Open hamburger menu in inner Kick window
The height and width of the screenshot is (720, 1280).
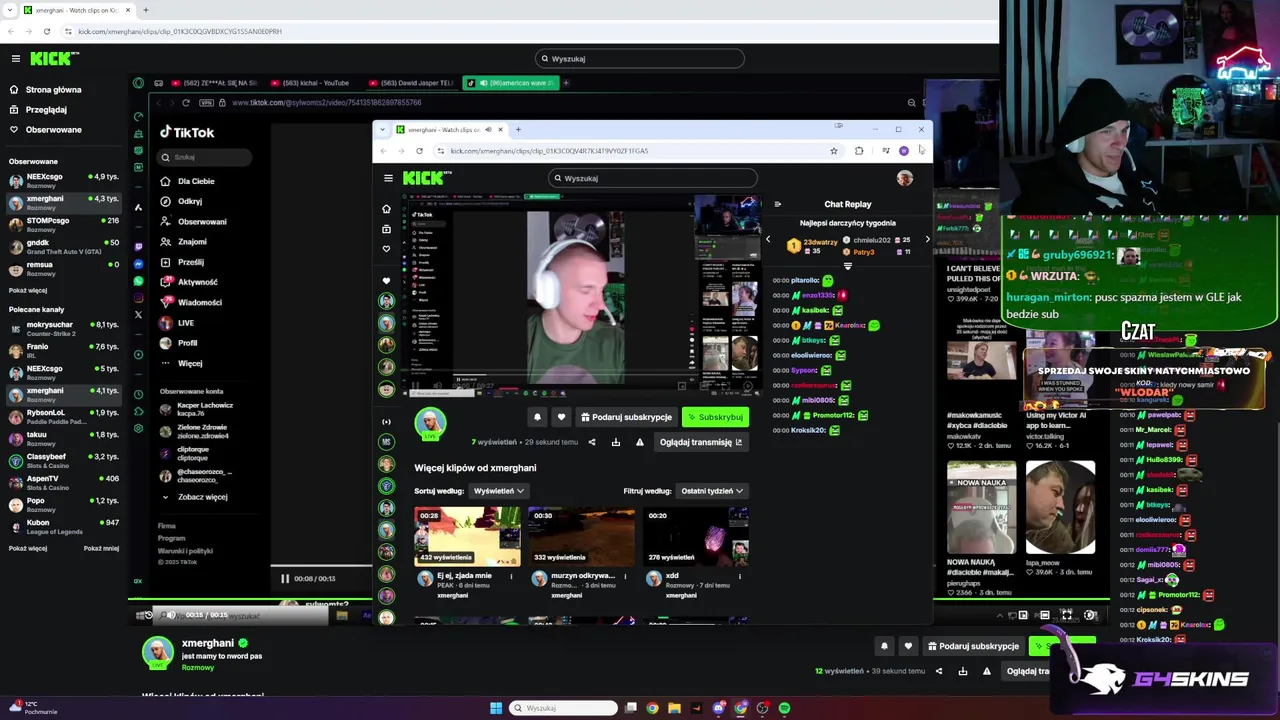(388, 178)
